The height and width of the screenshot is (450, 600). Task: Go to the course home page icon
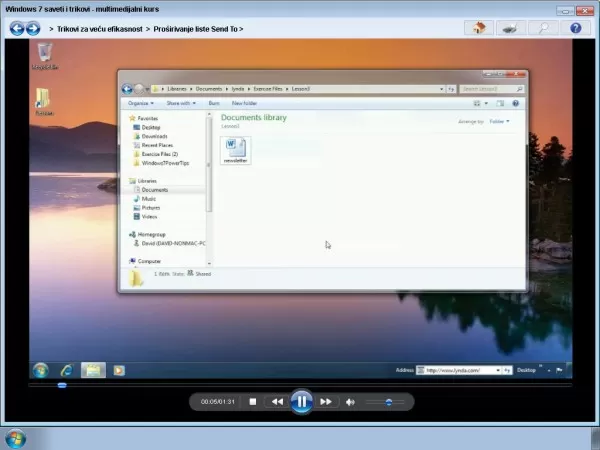(x=479, y=28)
